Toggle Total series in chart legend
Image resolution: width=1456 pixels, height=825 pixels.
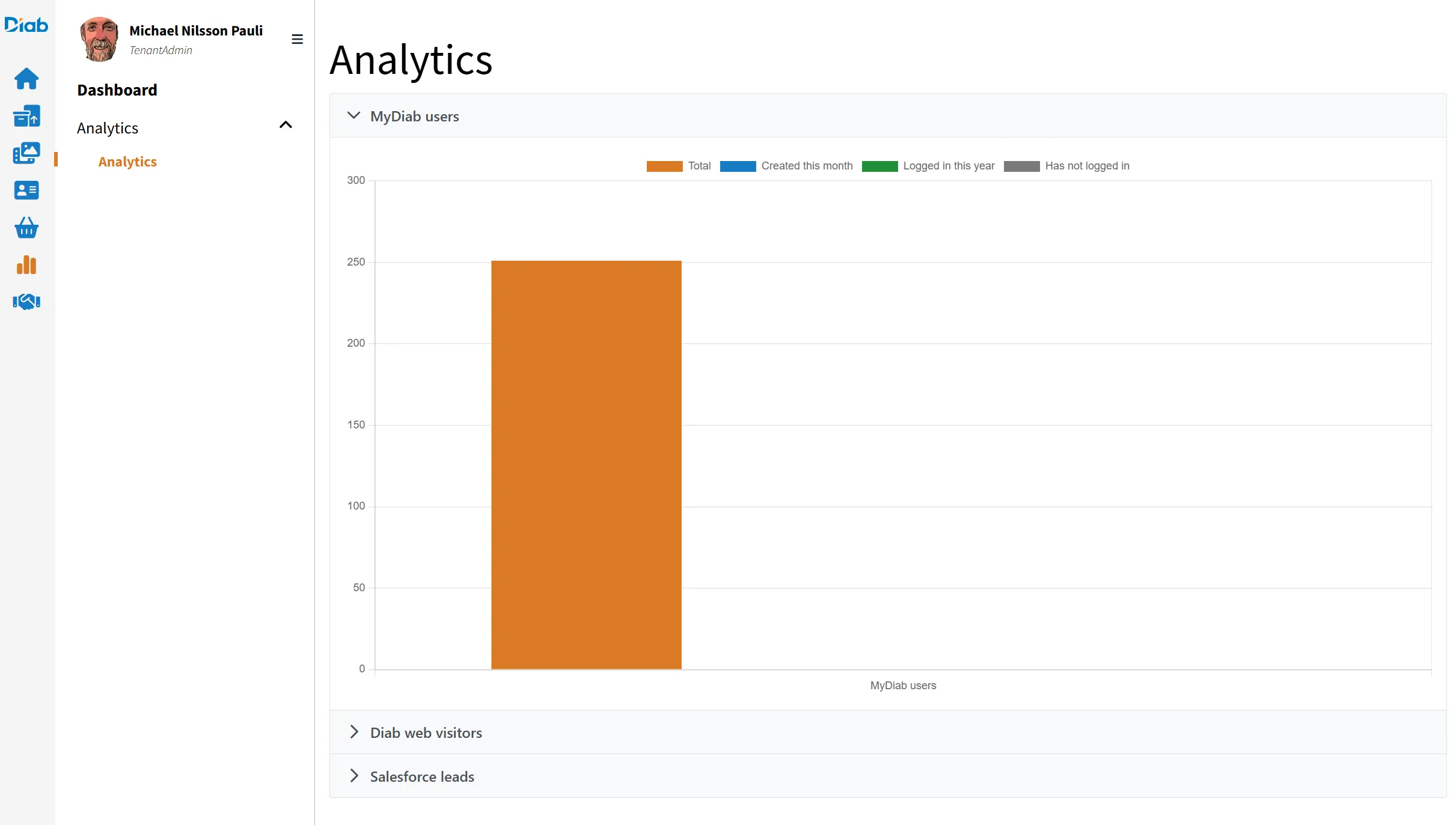point(678,166)
